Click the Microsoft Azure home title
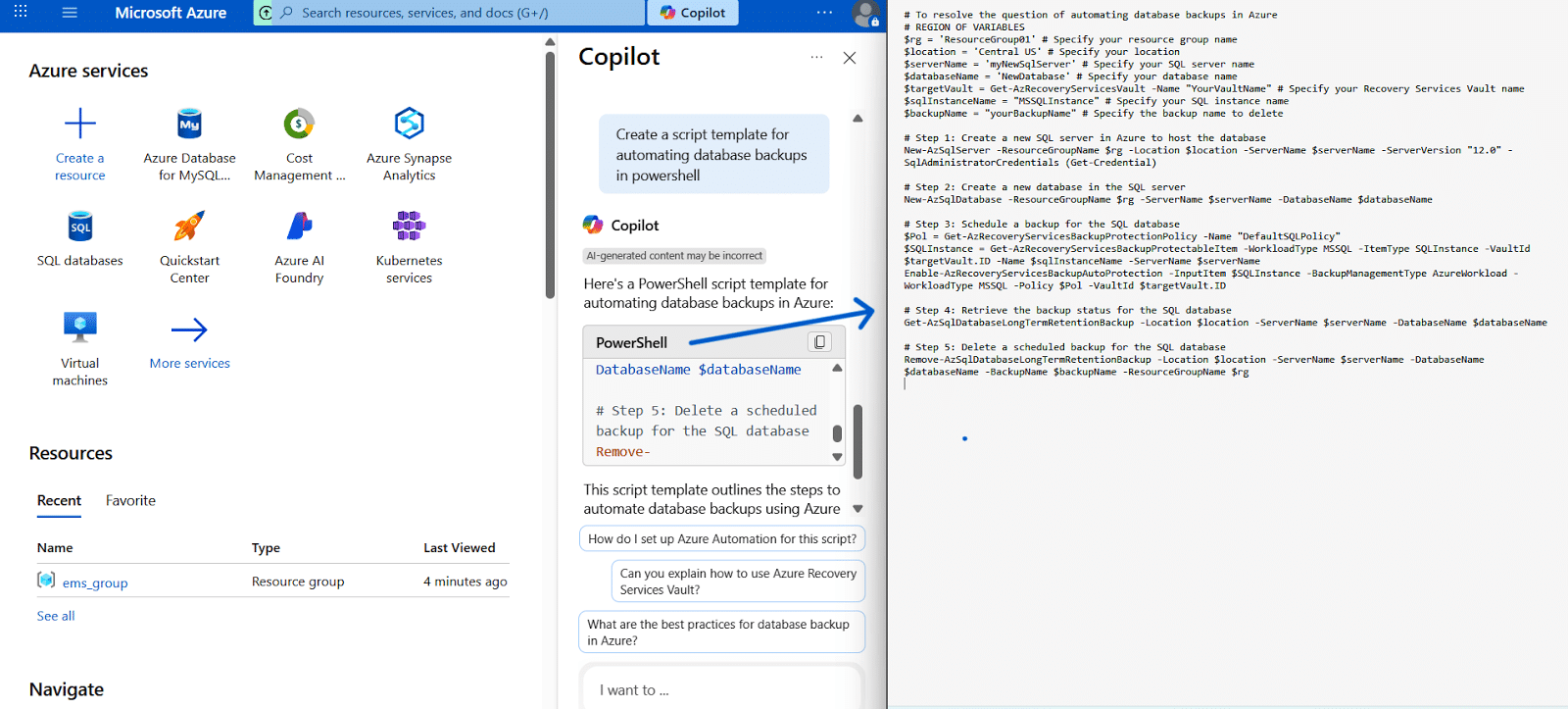This screenshot has width=1568, height=709. 171,13
